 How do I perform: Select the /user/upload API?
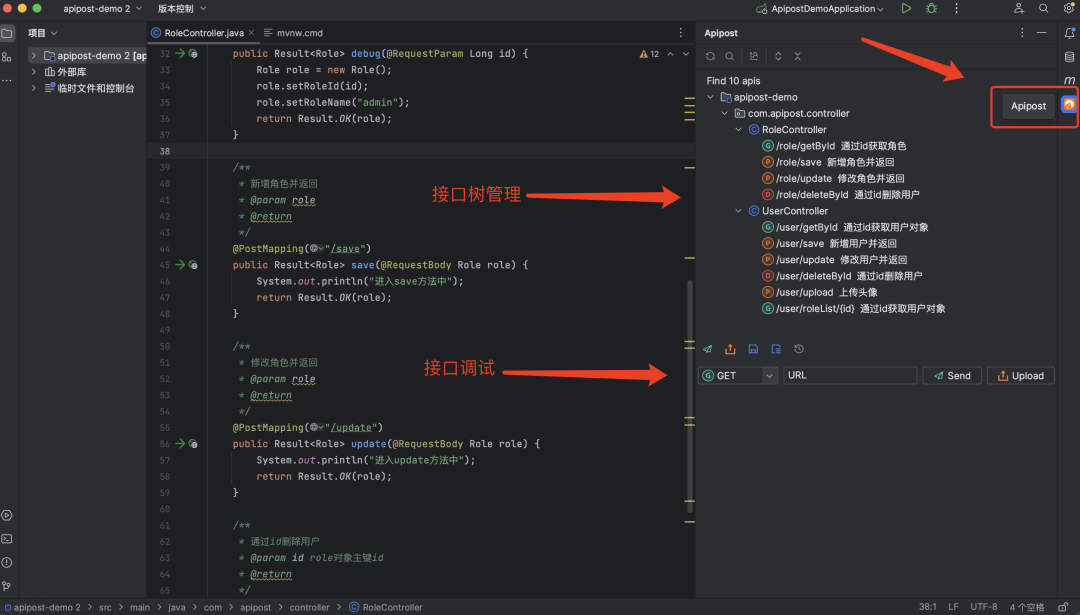tap(820, 292)
